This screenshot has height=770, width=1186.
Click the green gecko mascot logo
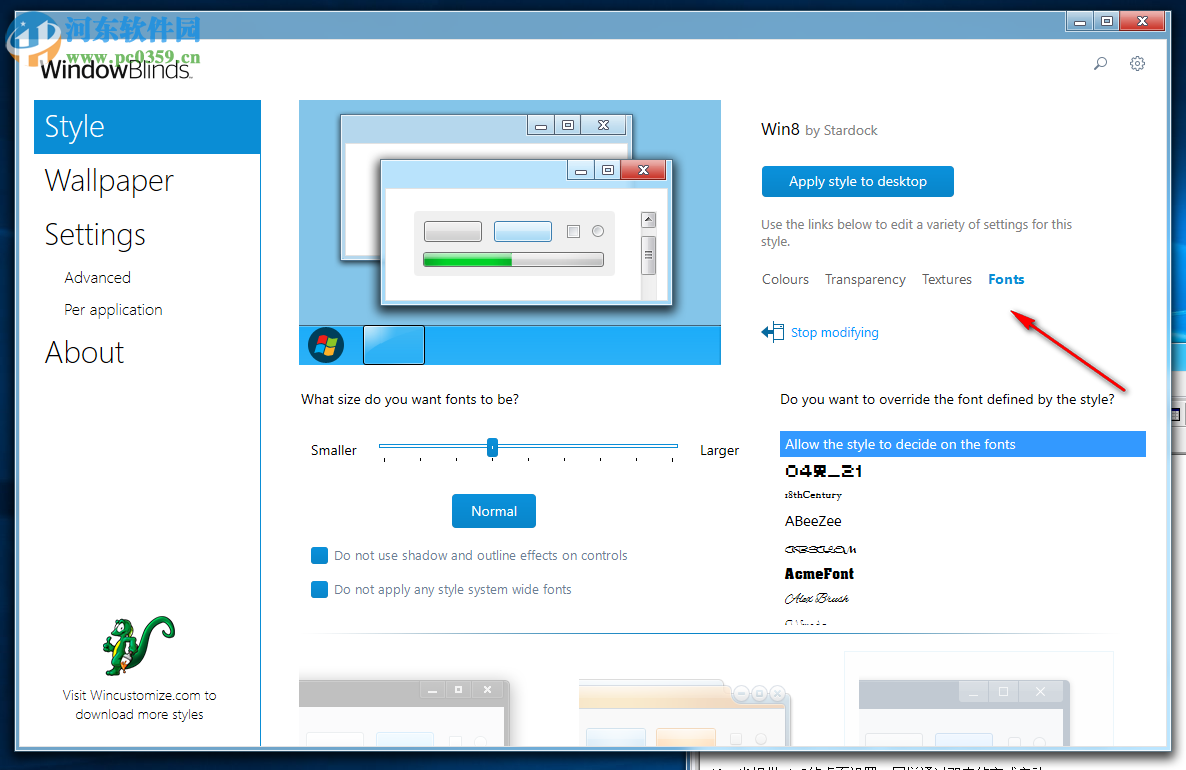coord(138,646)
